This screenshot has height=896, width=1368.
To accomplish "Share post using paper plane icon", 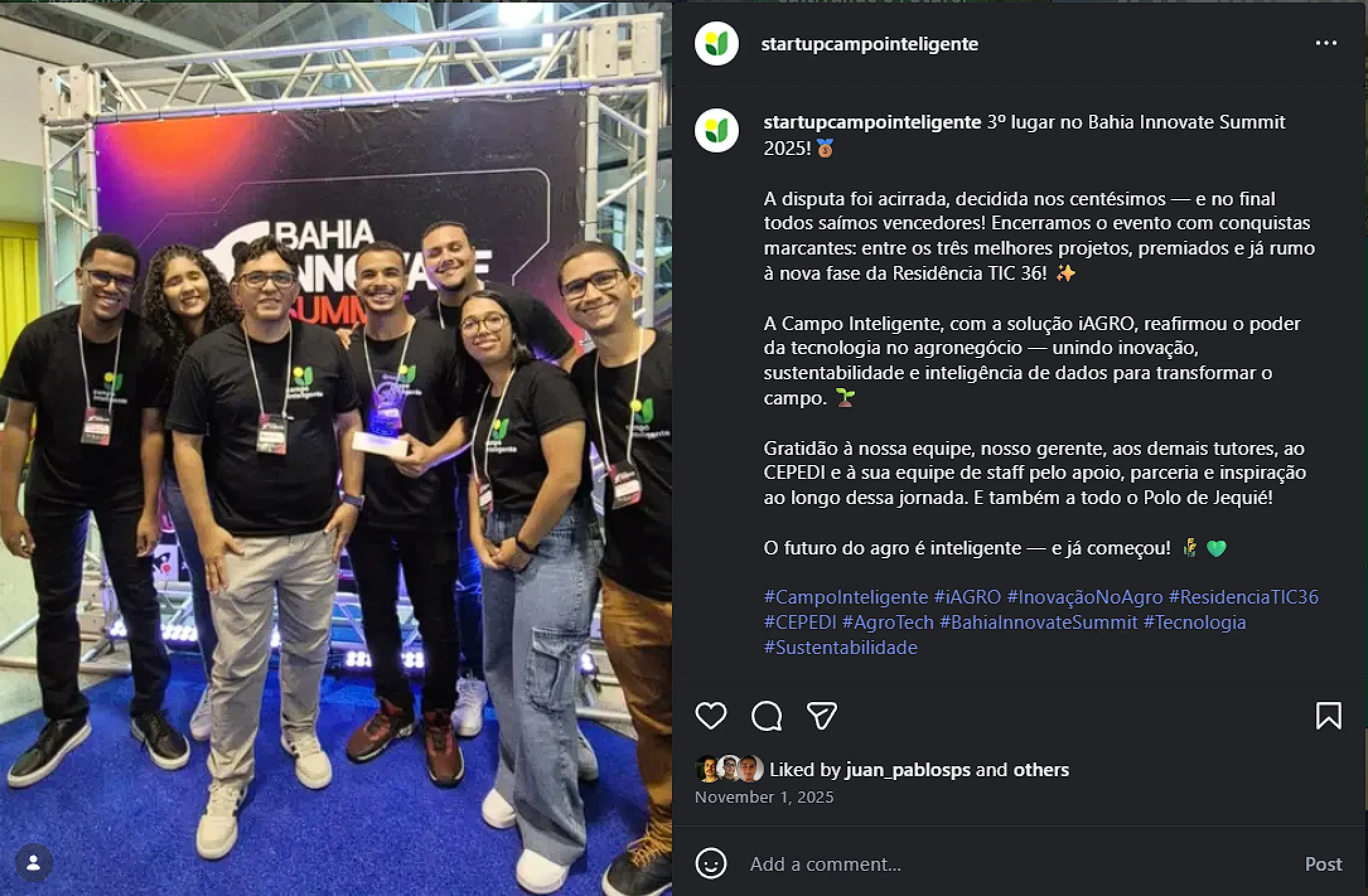I will [821, 716].
